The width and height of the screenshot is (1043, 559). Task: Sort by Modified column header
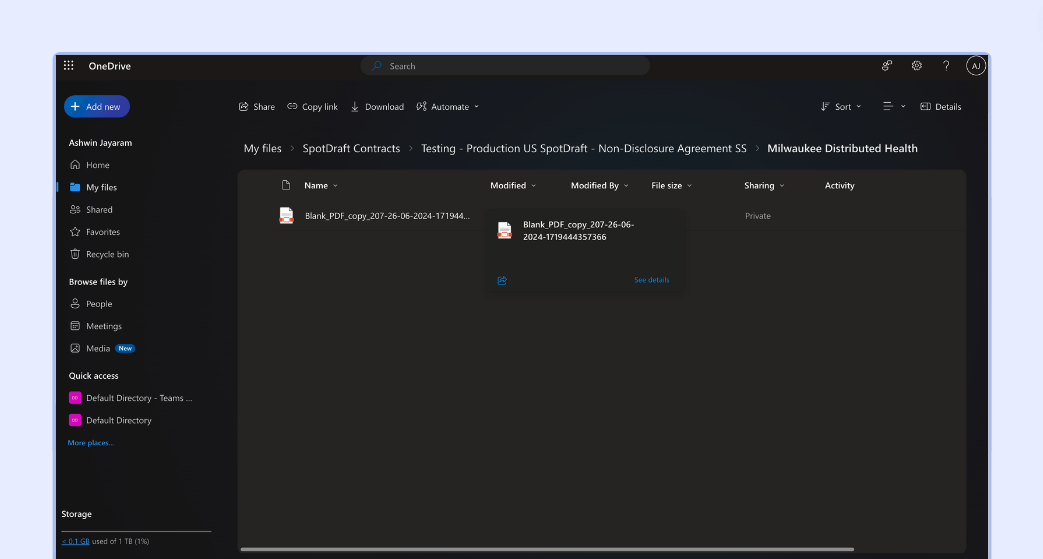coord(508,185)
